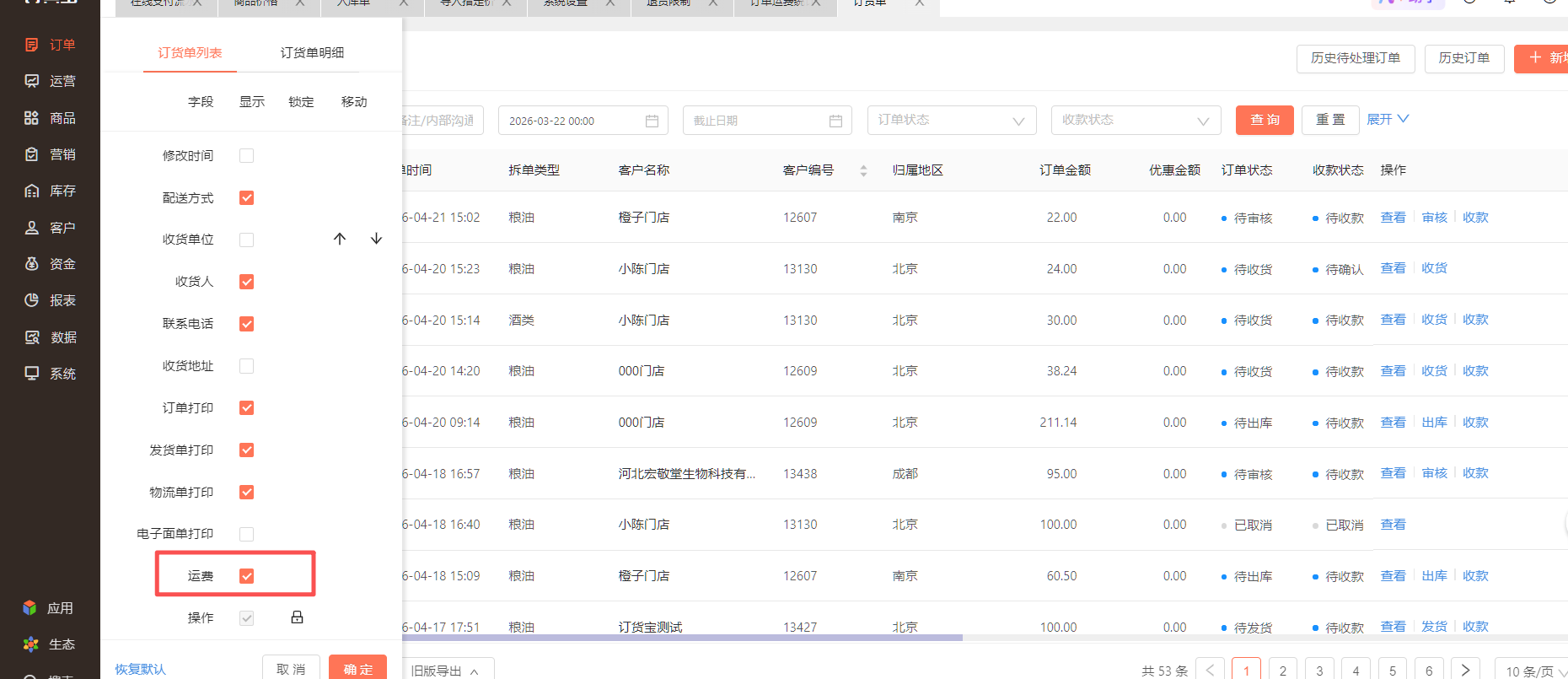Click 确定 to save field settings
This screenshot has width=1568, height=679.
357,668
